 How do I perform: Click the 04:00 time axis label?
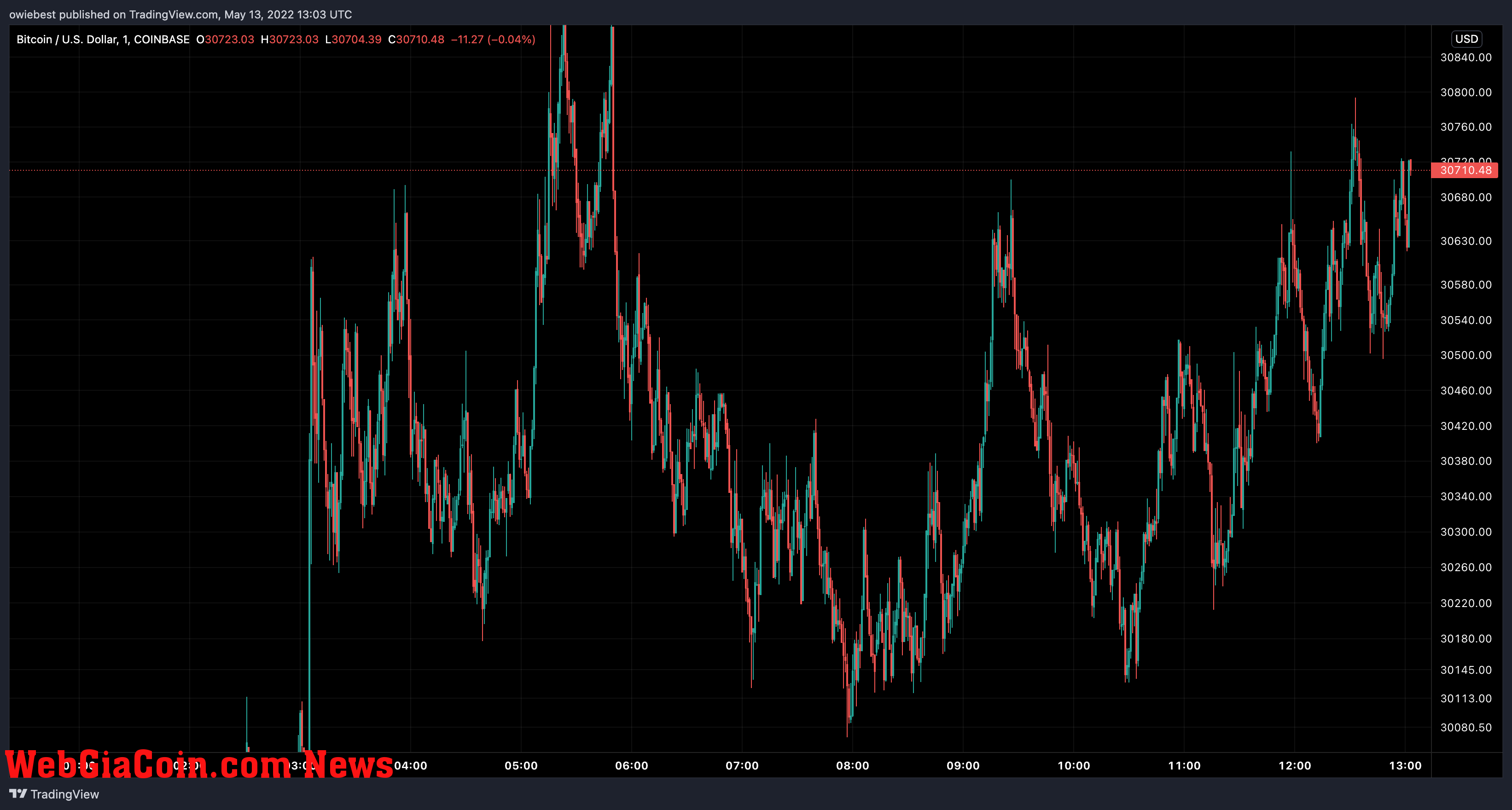[x=410, y=765]
